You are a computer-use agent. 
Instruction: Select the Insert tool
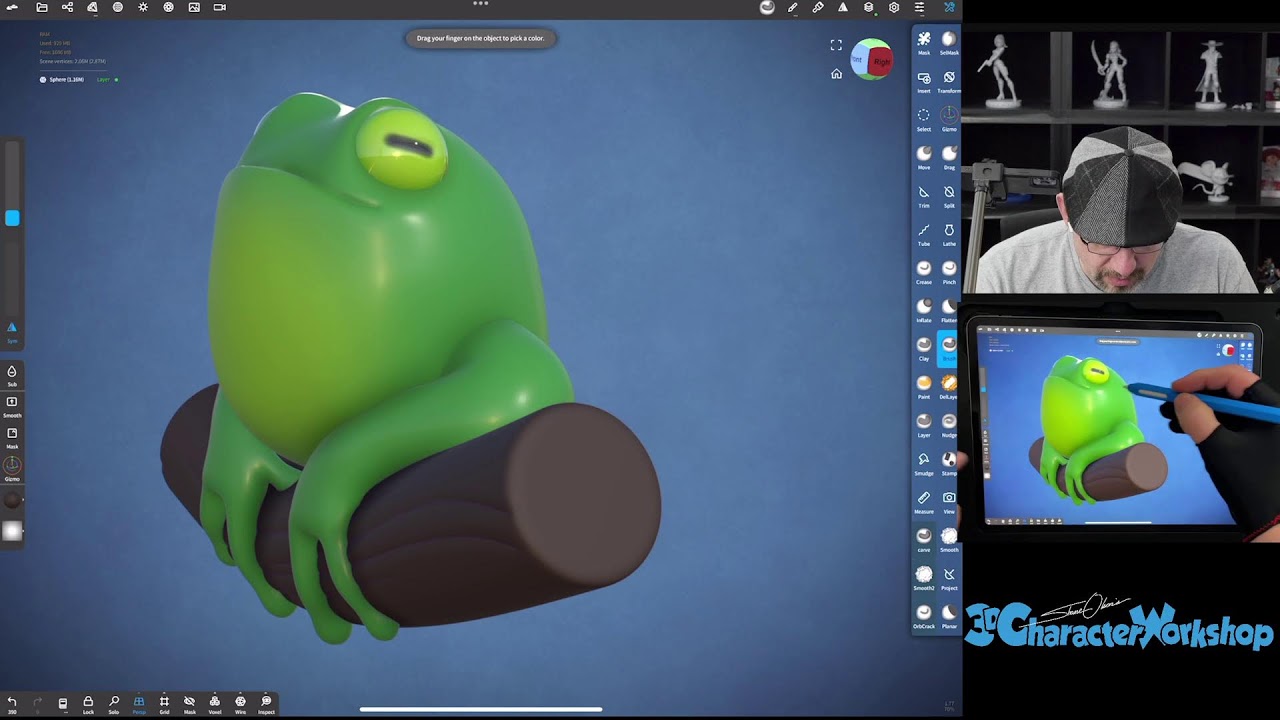(924, 81)
